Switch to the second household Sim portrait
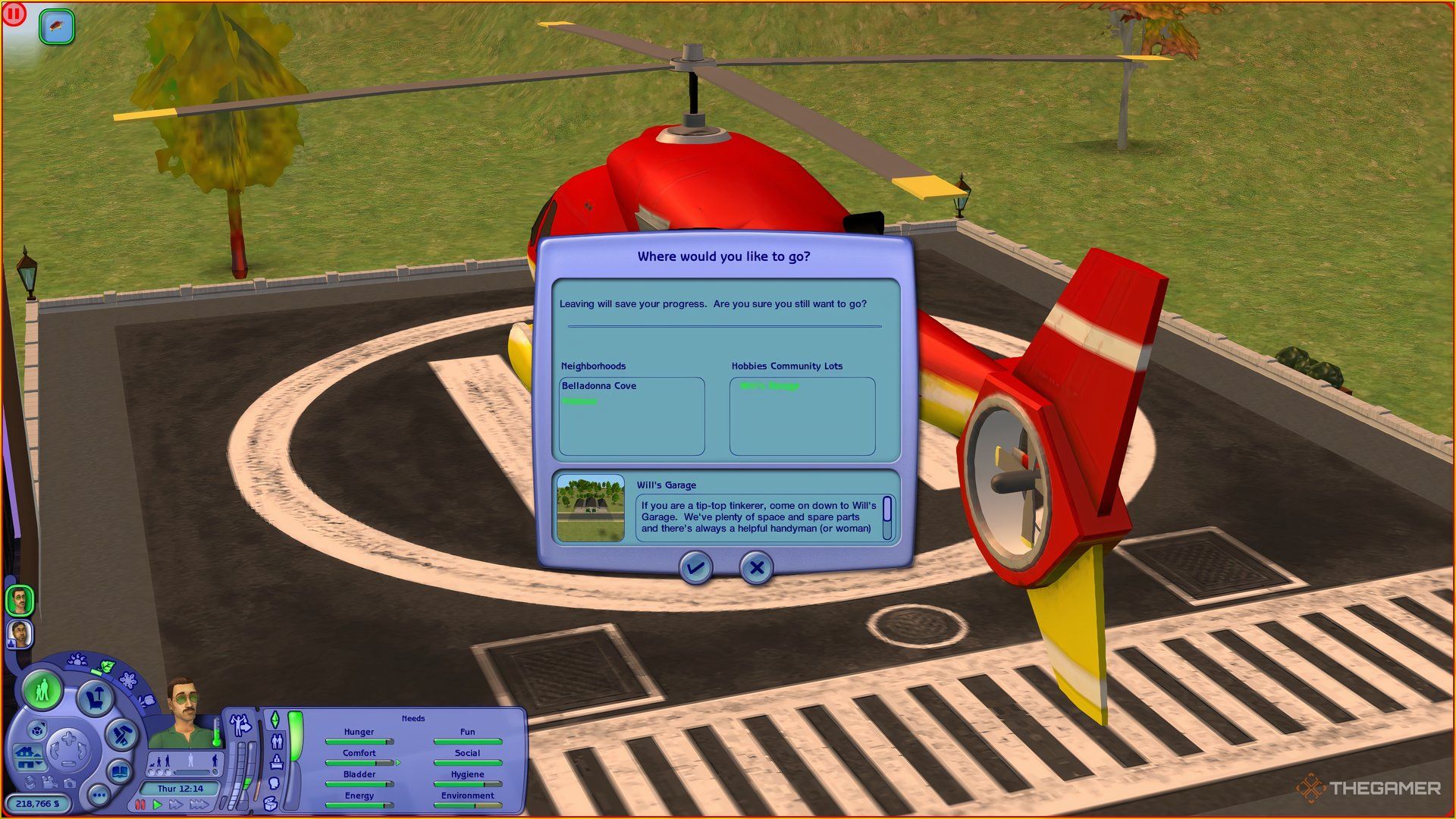1456x819 pixels. pos(20,634)
